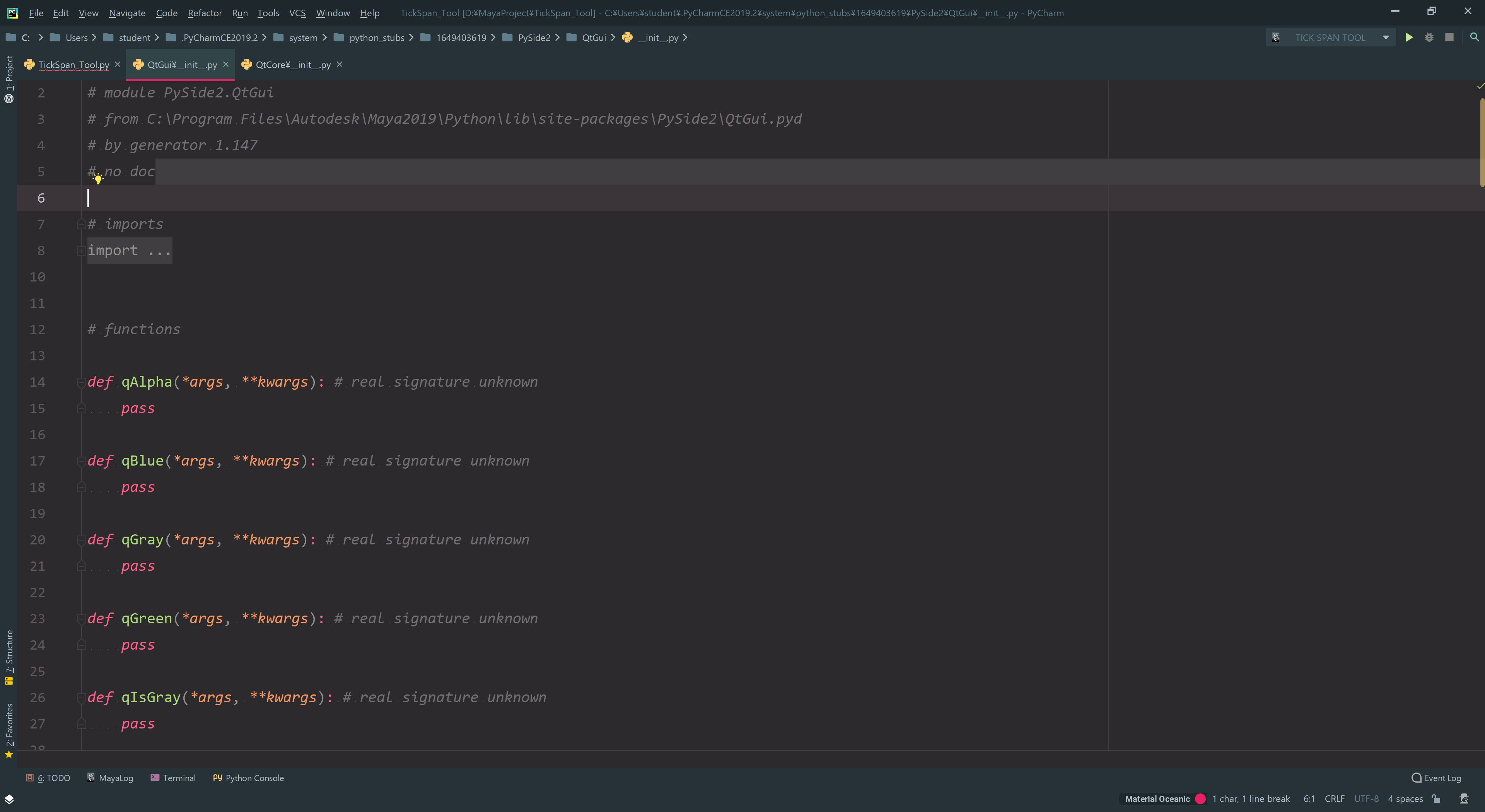The width and height of the screenshot is (1485, 812).
Task: Close the QtCore __init__.py tab
Action: (340, 64)
